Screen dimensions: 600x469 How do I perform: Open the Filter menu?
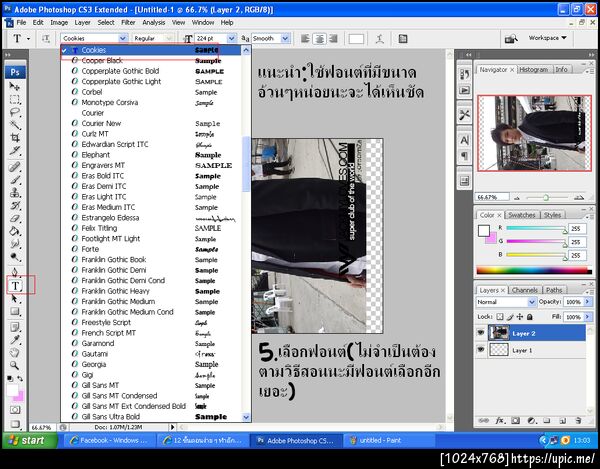coord(128,23)
